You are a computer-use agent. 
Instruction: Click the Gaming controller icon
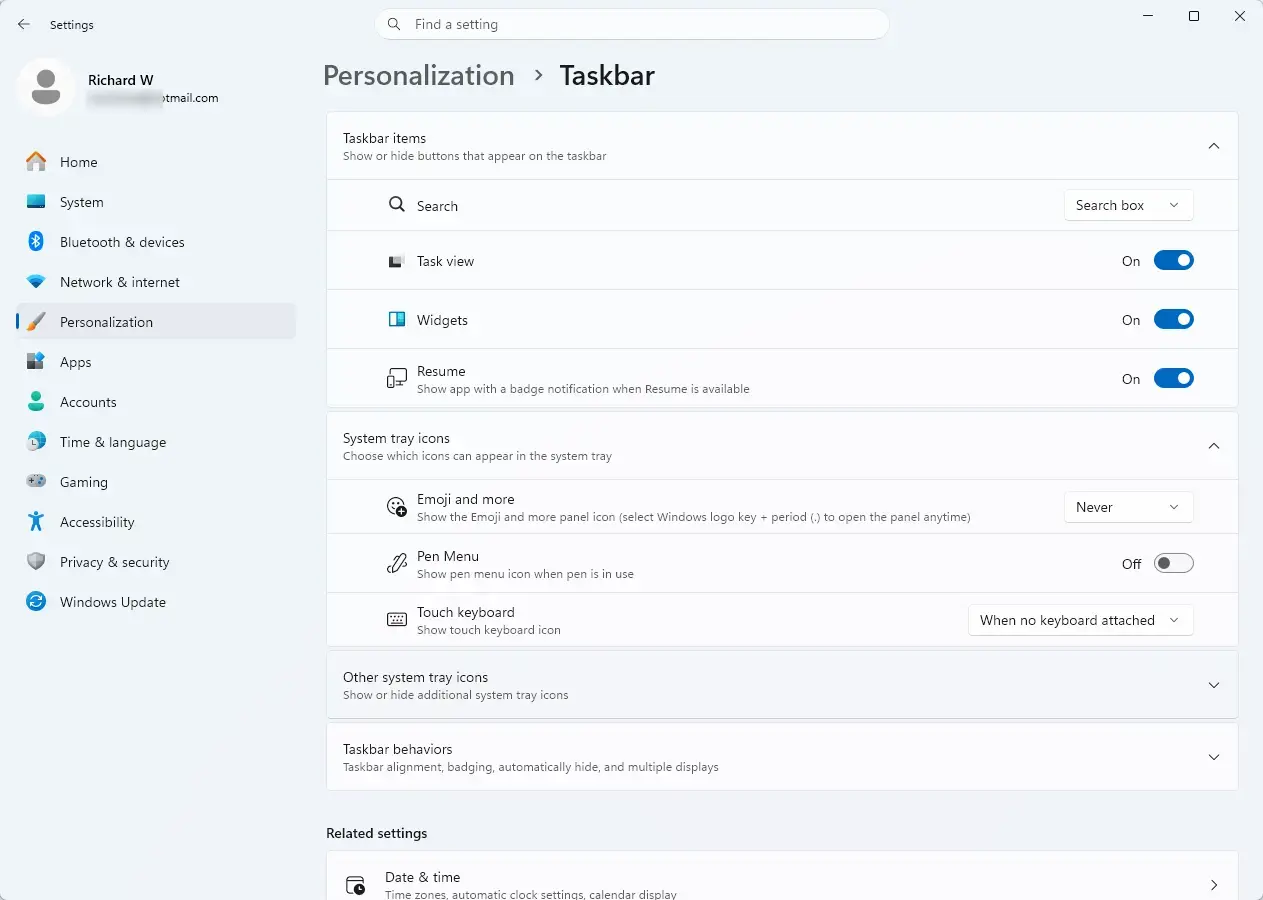36,482
